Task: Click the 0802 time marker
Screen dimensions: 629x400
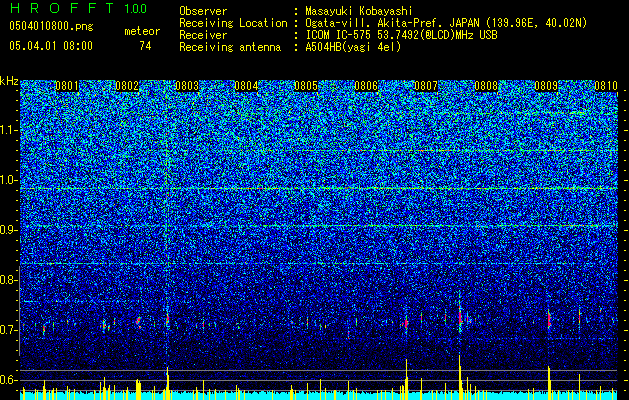Action: 127,86
